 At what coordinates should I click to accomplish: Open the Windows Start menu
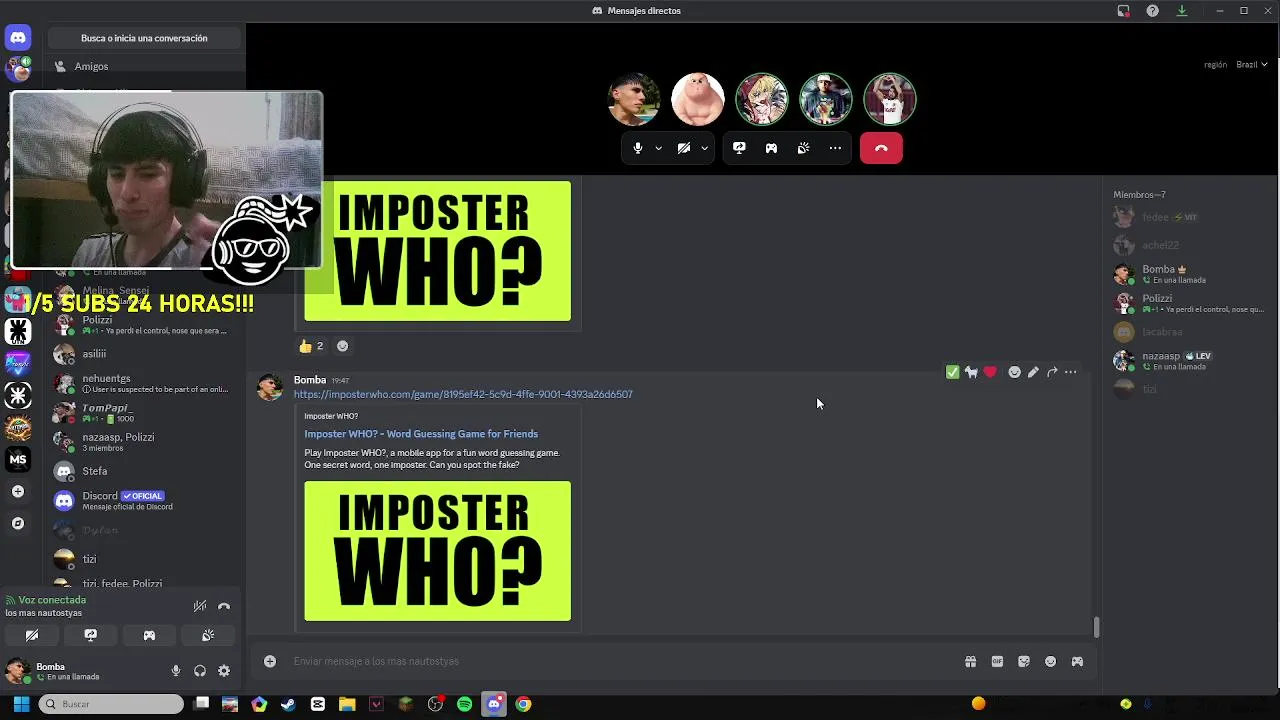21,704
